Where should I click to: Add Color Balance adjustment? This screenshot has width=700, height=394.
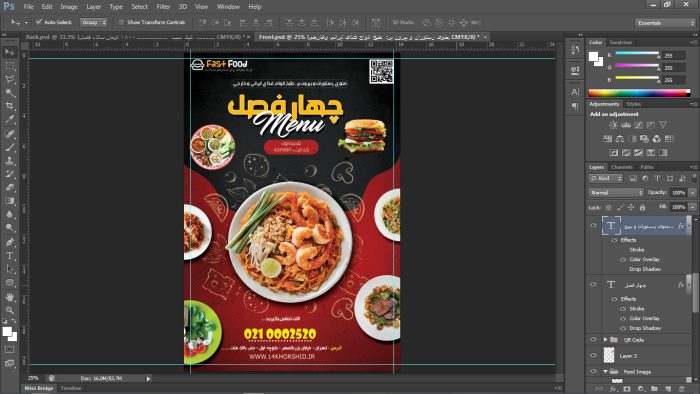620,139
